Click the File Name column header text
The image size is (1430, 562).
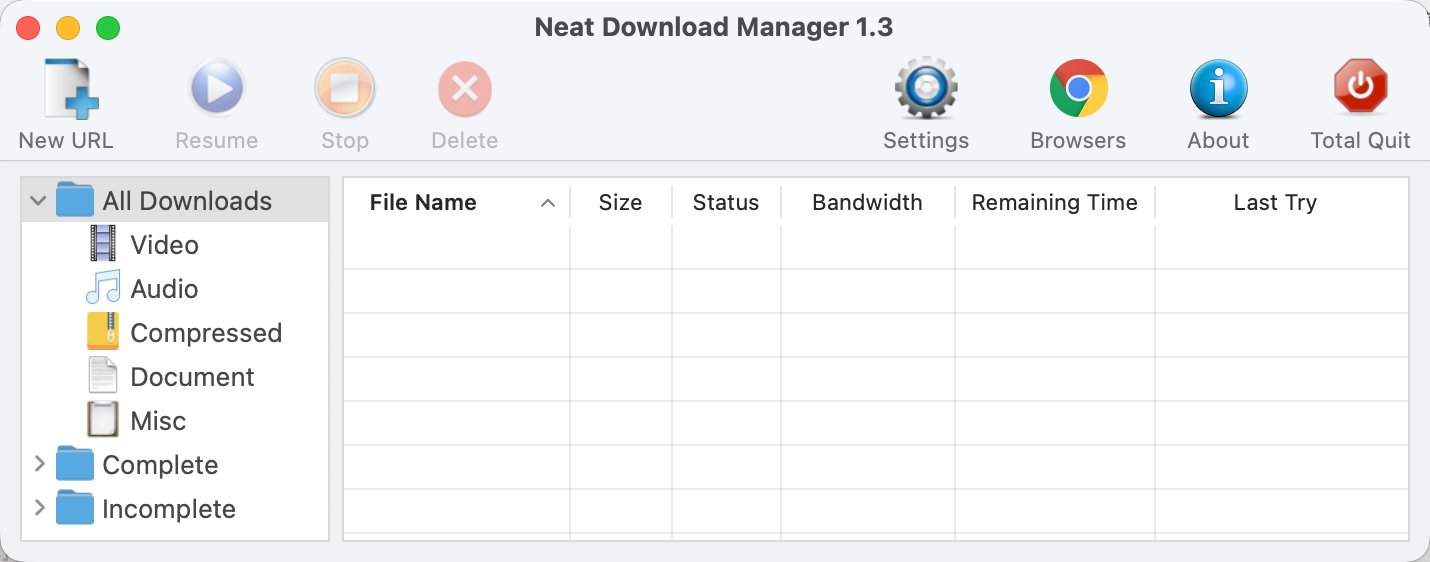tap(423, 202)
